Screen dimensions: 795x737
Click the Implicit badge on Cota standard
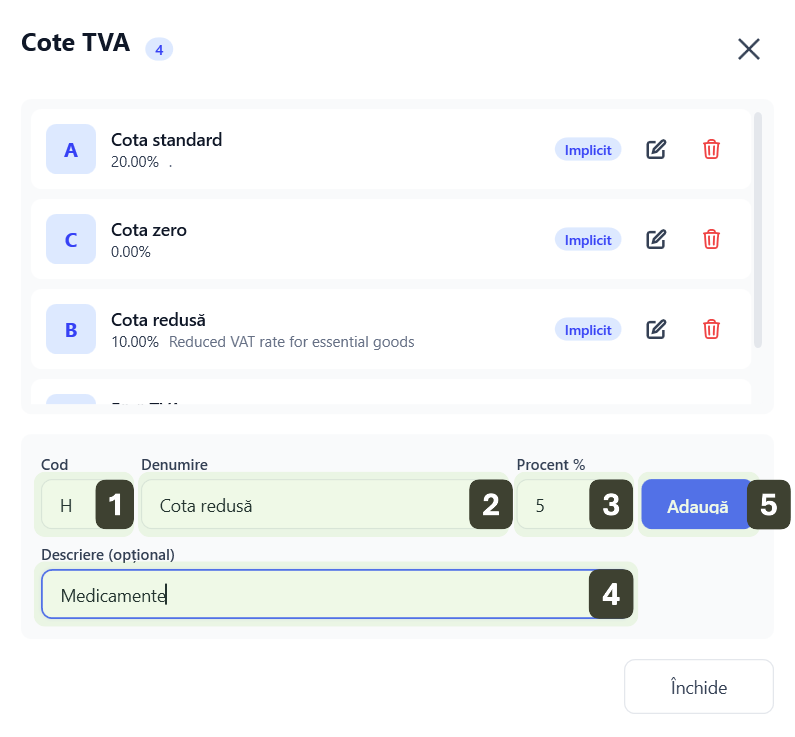coord(588,149)
